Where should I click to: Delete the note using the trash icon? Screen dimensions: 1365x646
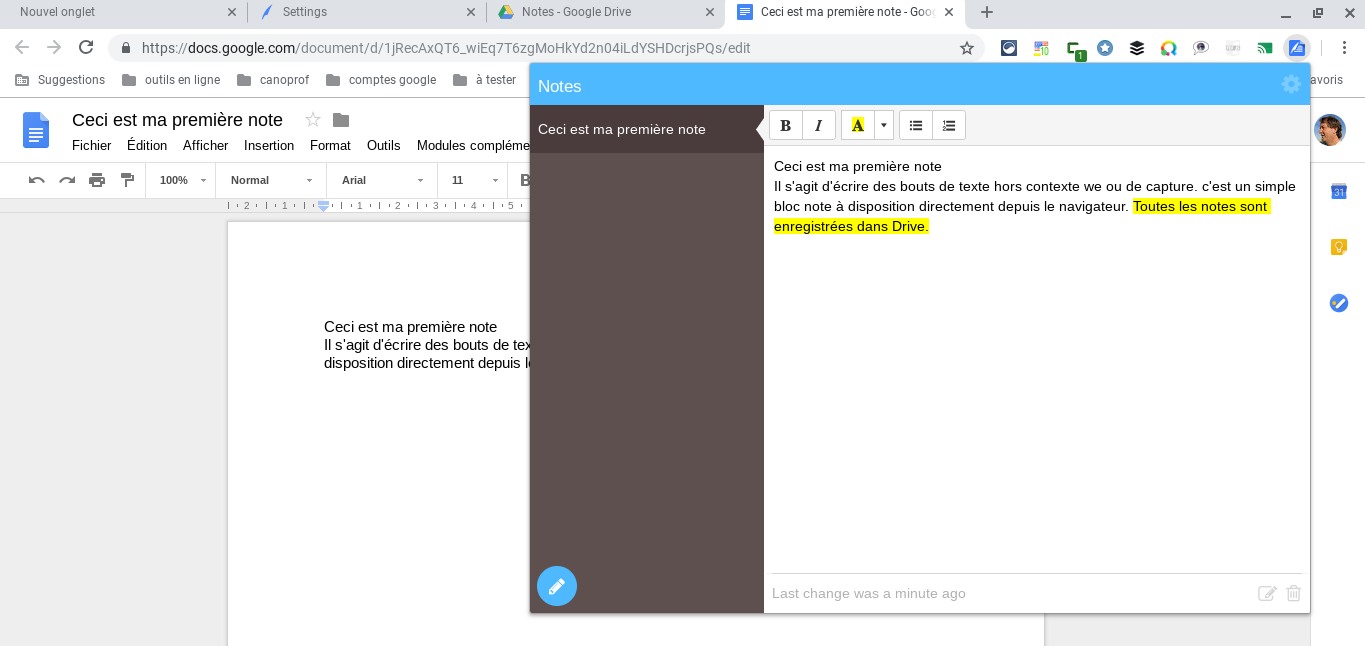[x=1293, y=593]
